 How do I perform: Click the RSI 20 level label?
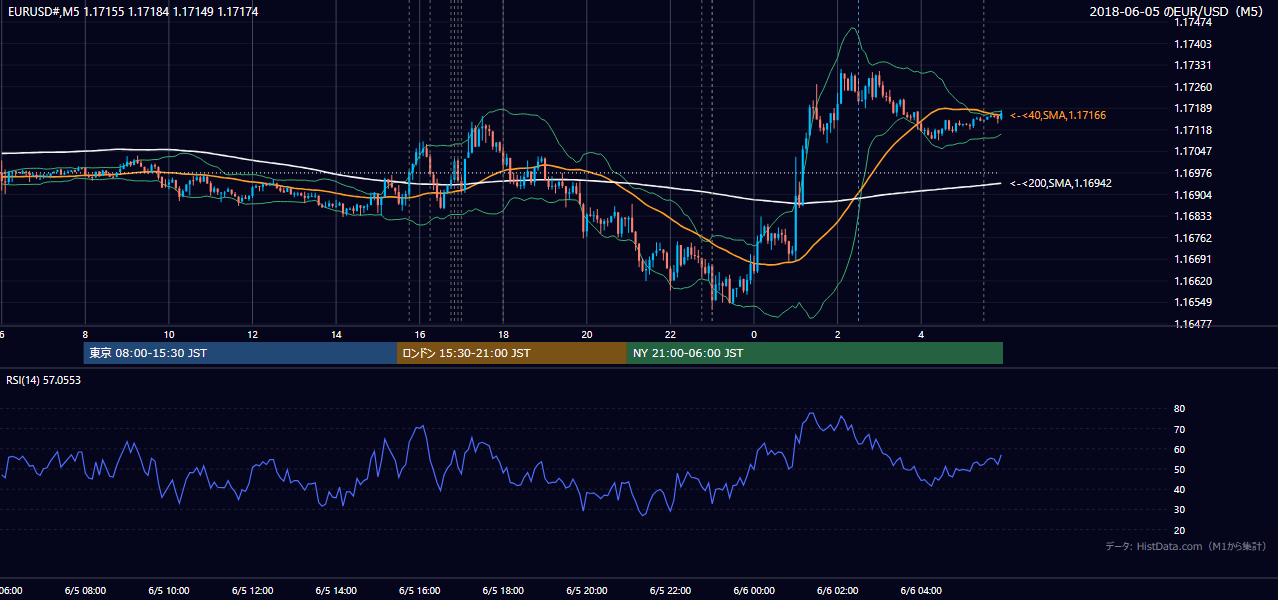pyautogui.click(x=1180, y=530)
